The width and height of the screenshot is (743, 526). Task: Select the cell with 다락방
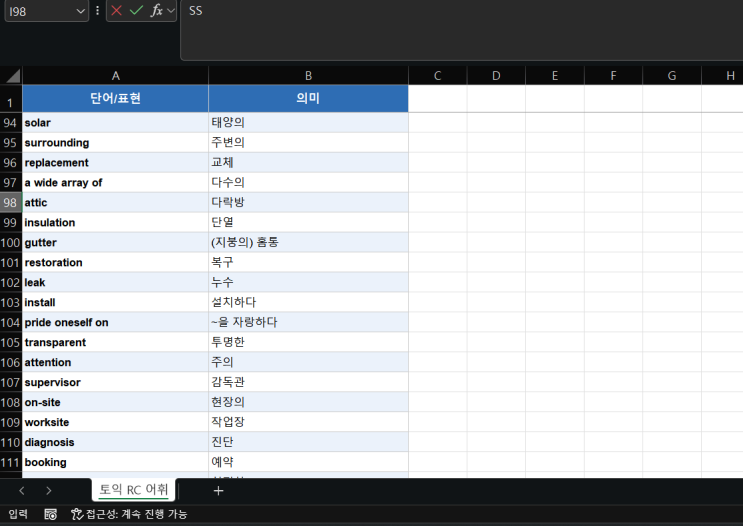click(x=308, y=203)
